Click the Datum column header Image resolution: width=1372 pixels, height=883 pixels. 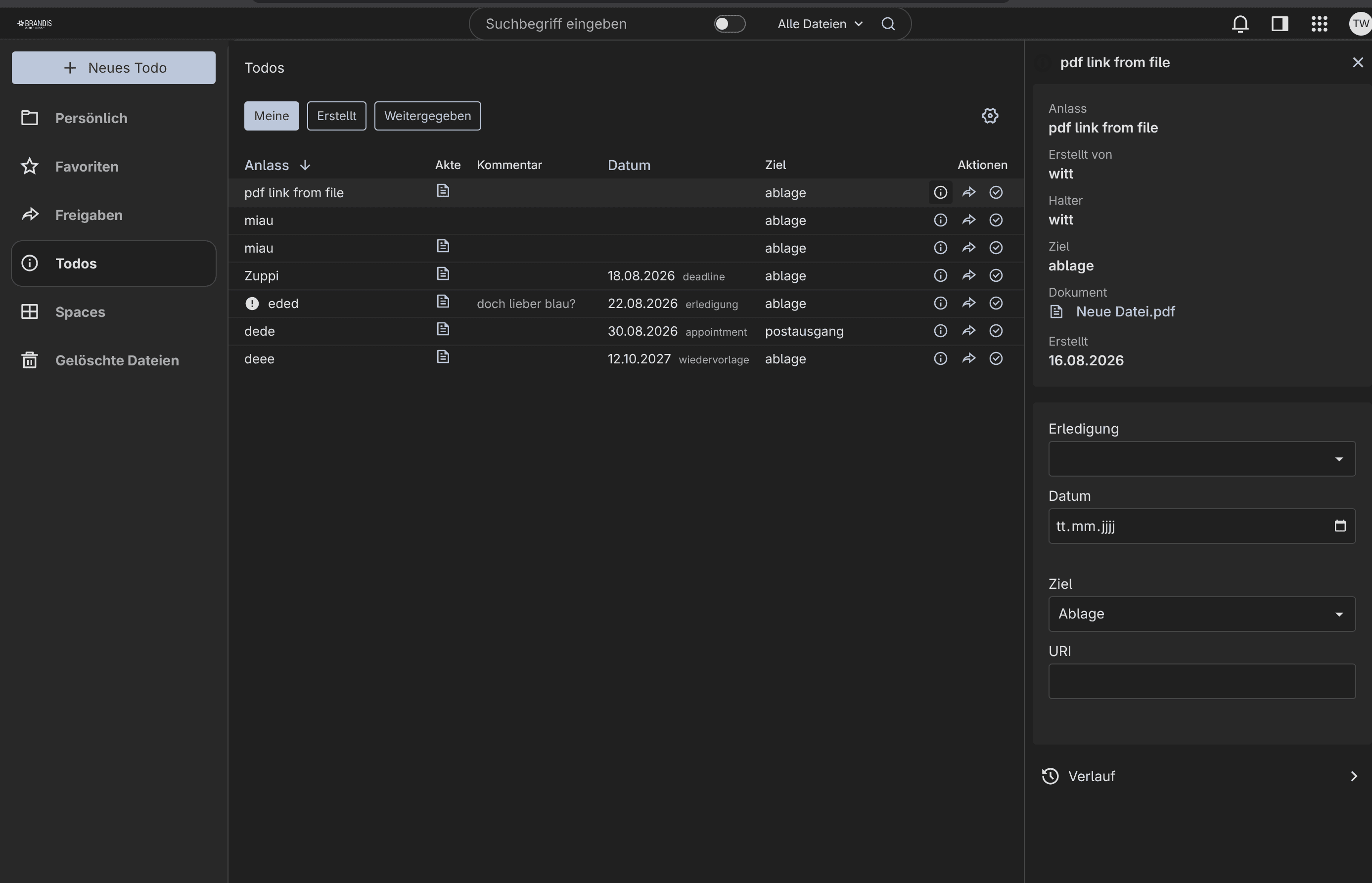click(x=629, y=165)
